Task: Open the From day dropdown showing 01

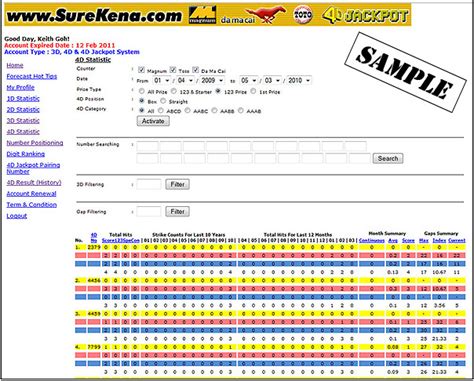Action: point(162,80)
